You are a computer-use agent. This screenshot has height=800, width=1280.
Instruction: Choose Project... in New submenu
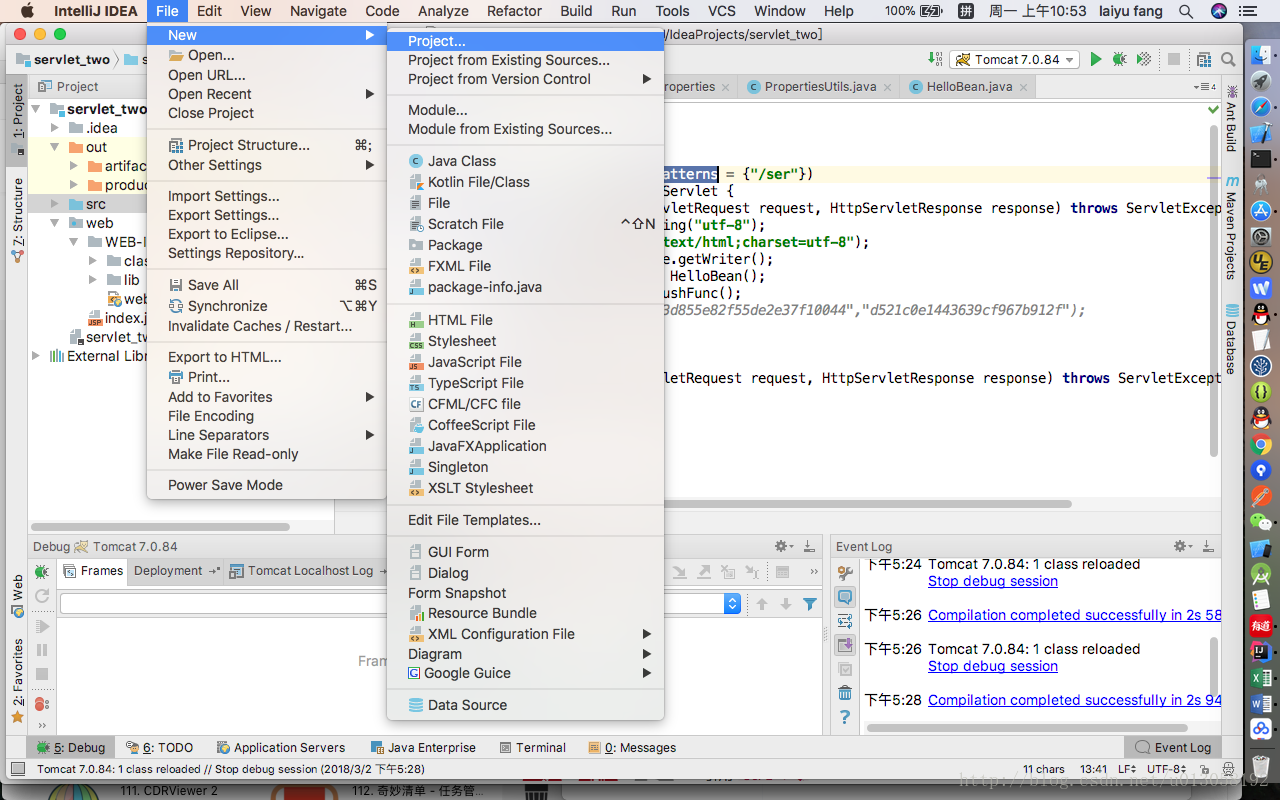(525, 41)
